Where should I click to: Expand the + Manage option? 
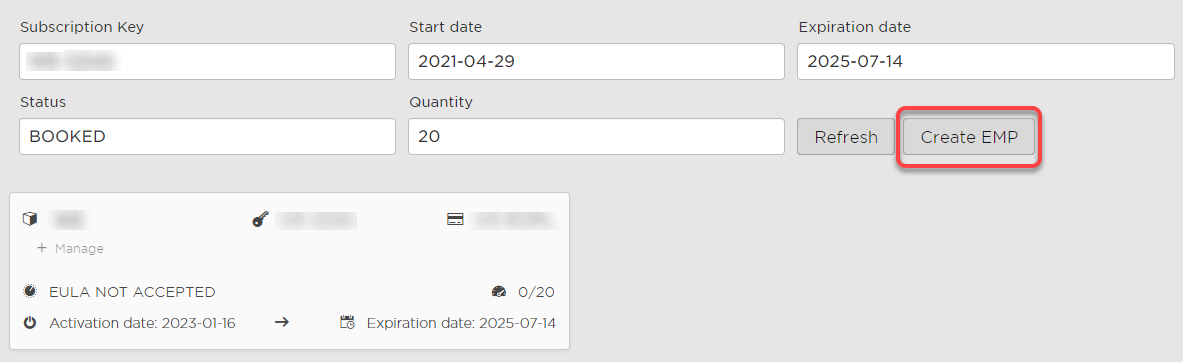click(70, 248)
